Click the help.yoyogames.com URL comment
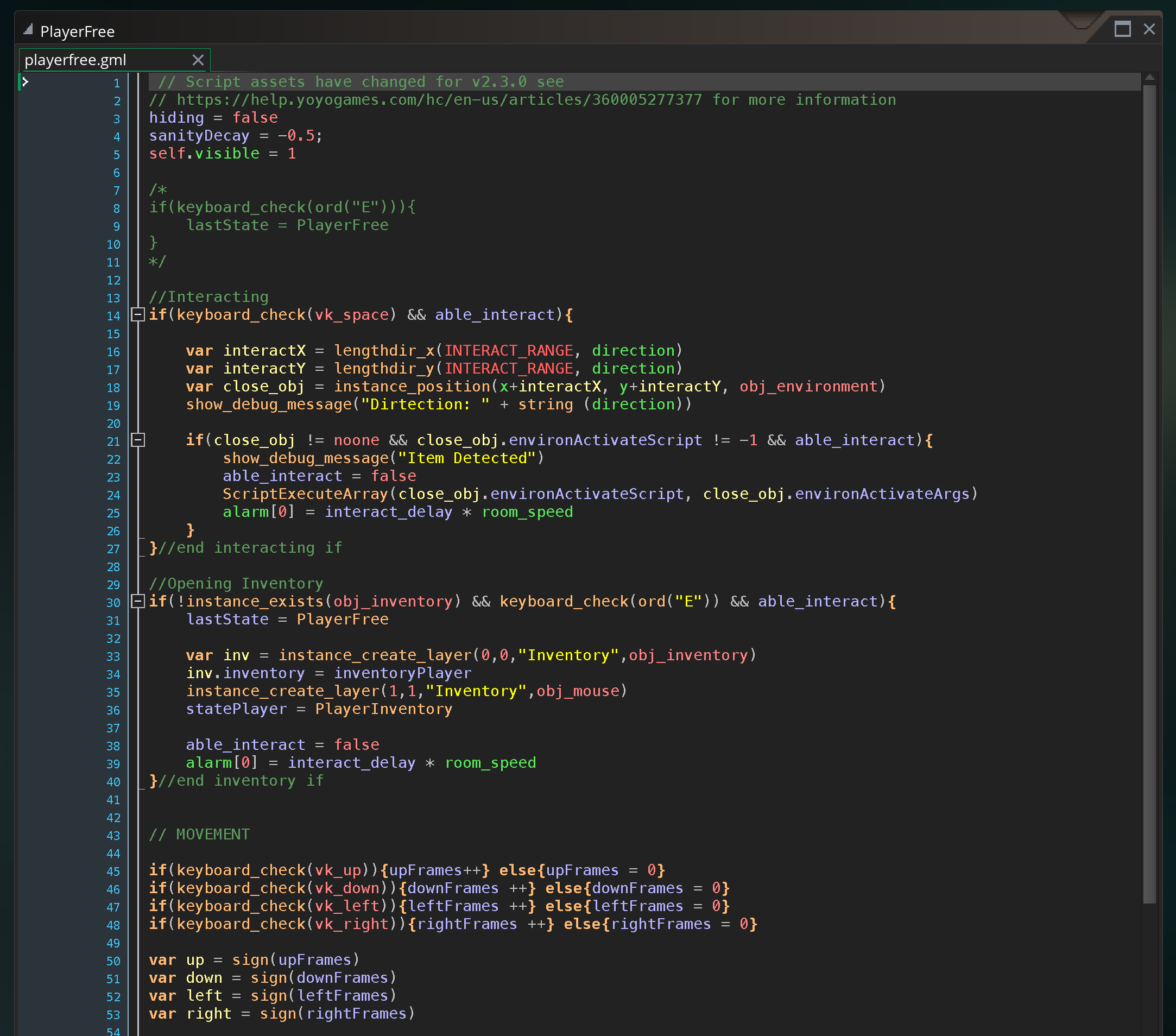Viewport: 1176px width, 1036px height. 522,99
